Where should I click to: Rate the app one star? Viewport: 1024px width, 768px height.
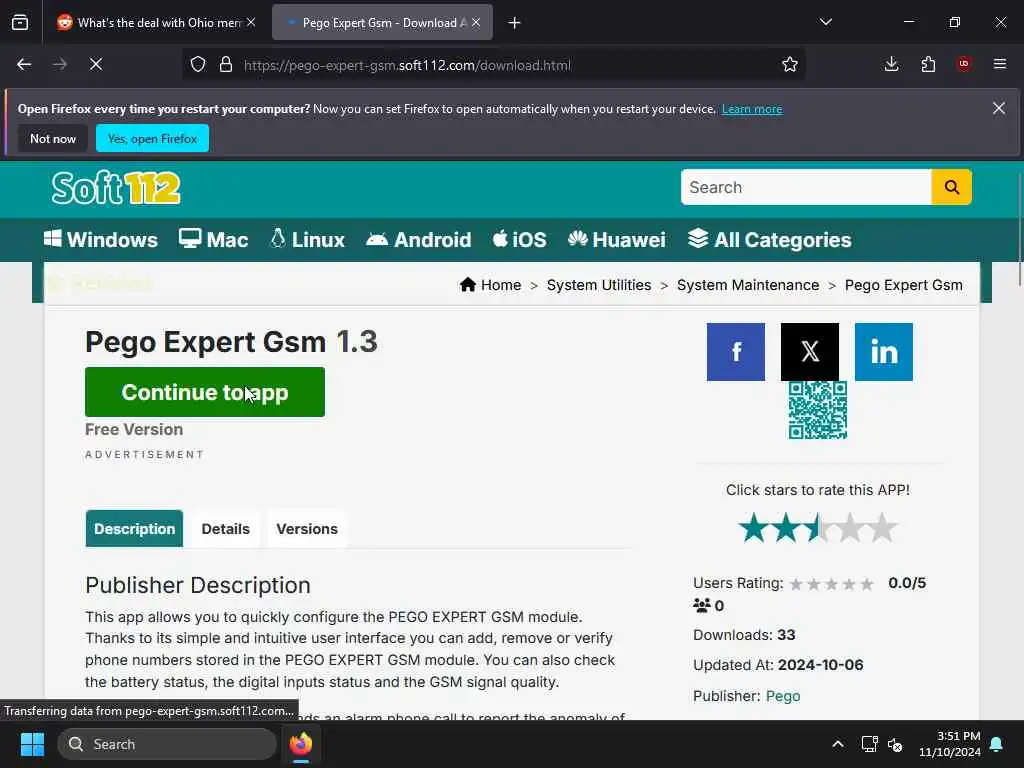[x=754, y=528]
